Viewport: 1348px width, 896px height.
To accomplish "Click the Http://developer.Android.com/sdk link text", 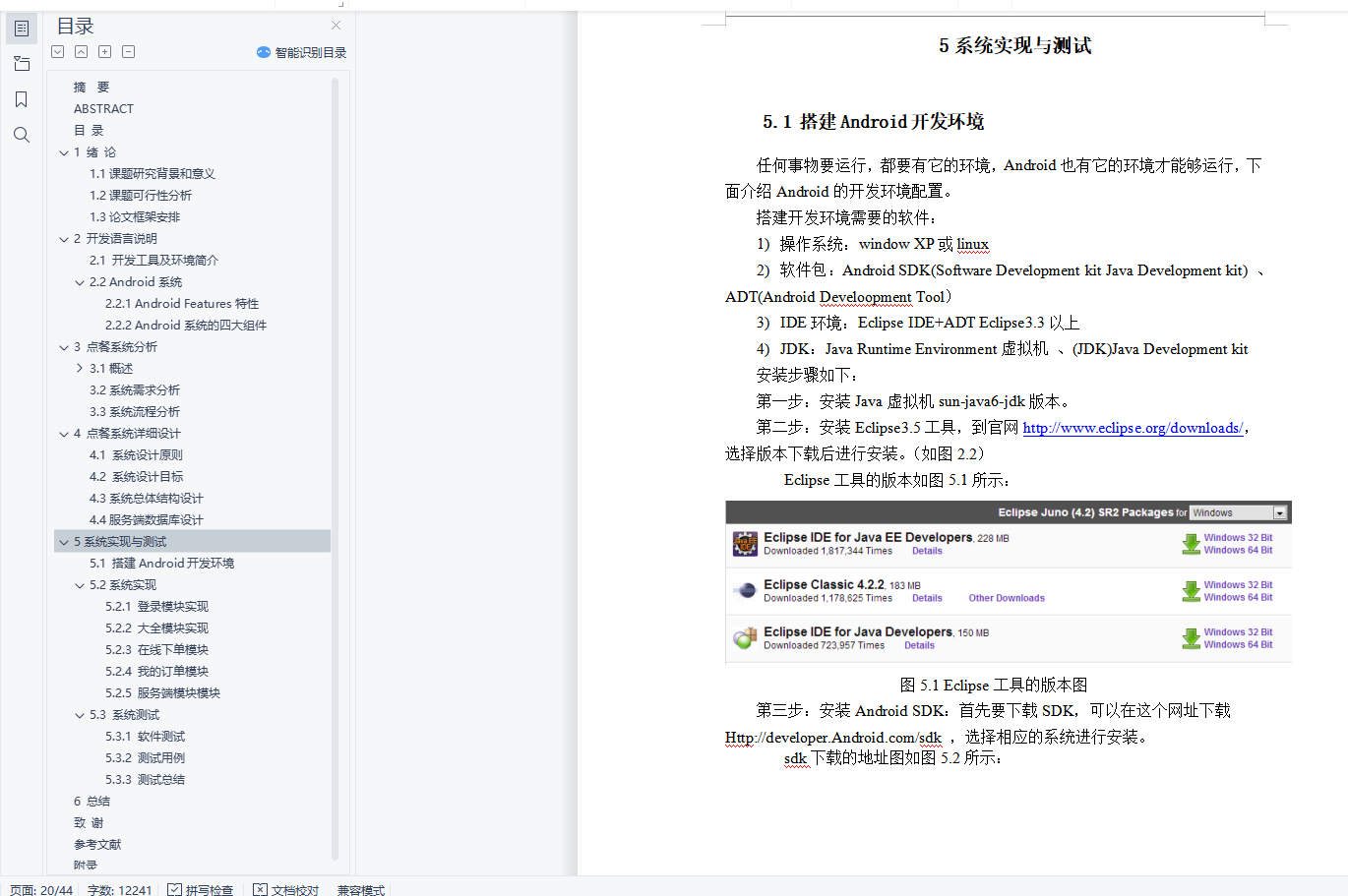I will (833, 738).
